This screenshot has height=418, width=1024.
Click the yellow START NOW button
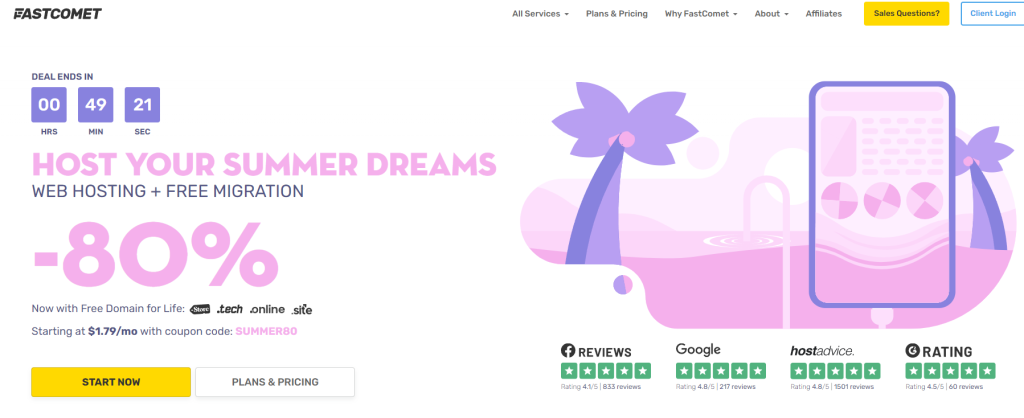[x=111, y=382]
